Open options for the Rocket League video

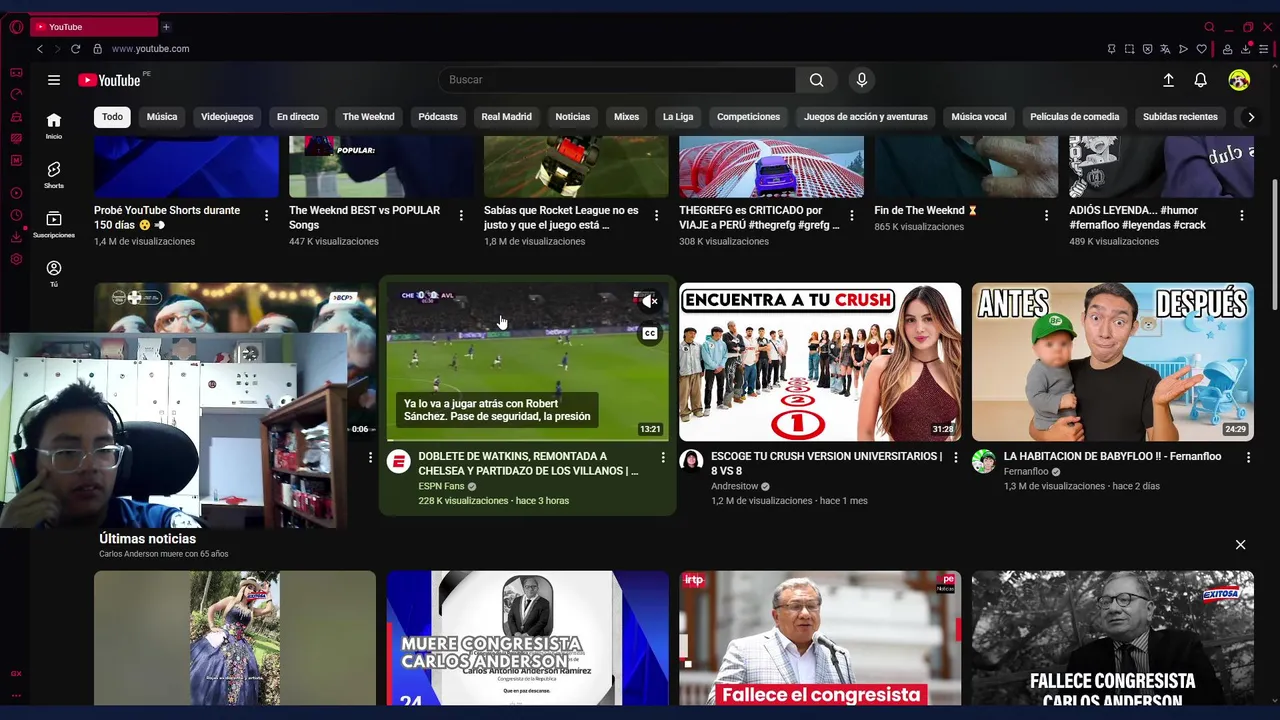[656, 215]
